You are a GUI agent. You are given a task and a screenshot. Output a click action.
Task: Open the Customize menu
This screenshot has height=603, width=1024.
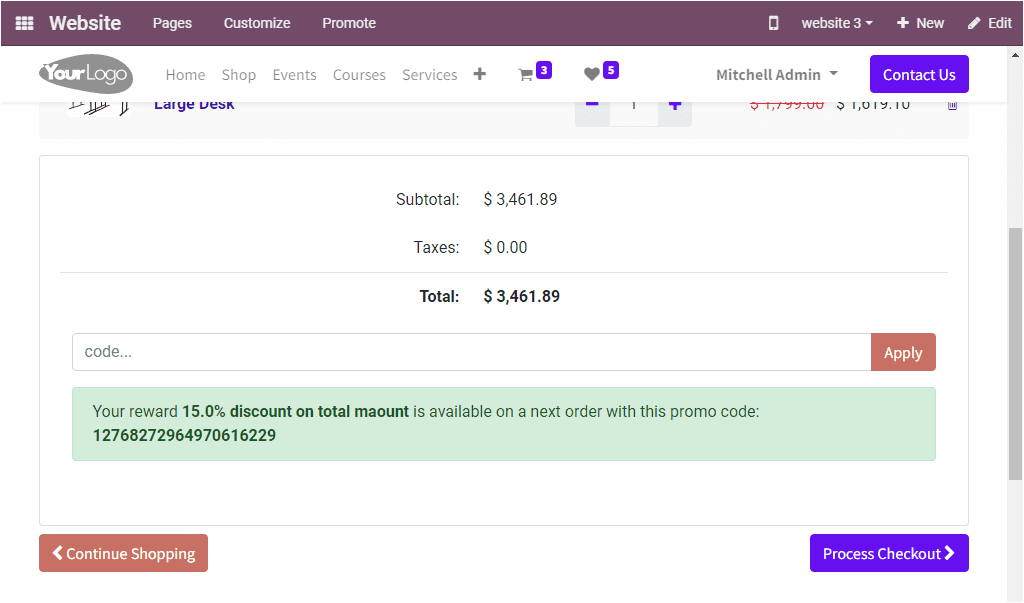tap(256, 22)
